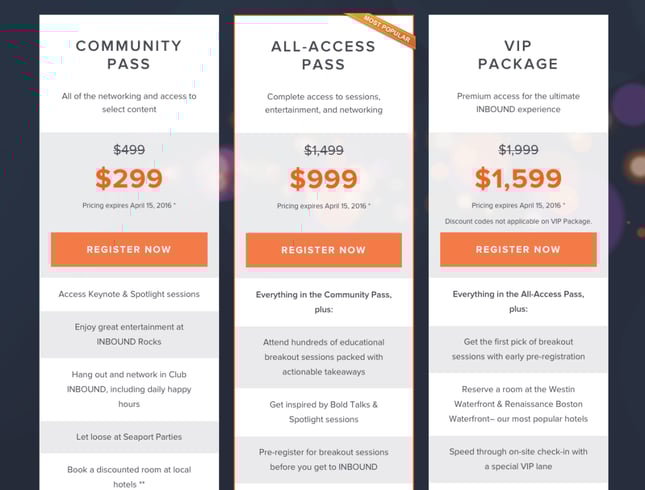Click the $299 Community Pass price

pyautogui.click(x=129, y=179)
